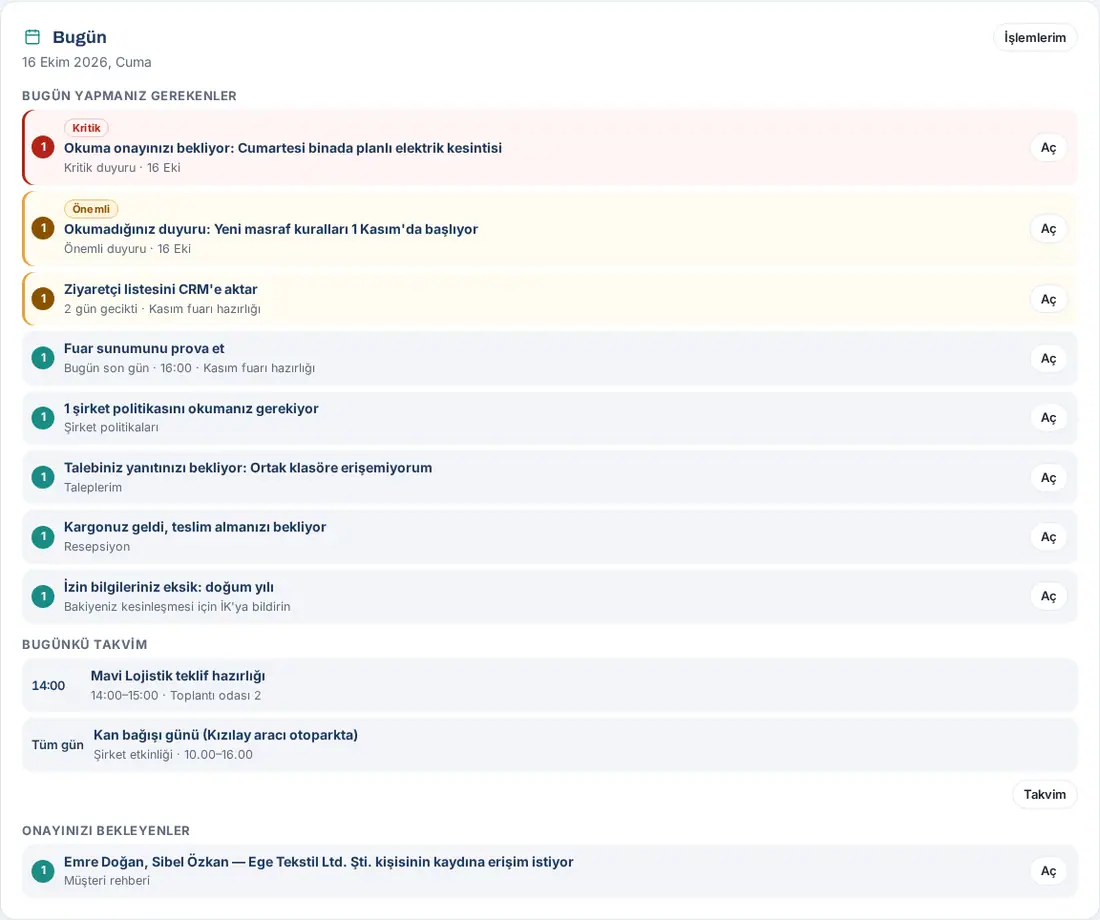The height and width of the screenshot is (920, 1100).
Task: Click the count badge on the Yeni masraf kuralları row
Action: [x=43, y=228]
